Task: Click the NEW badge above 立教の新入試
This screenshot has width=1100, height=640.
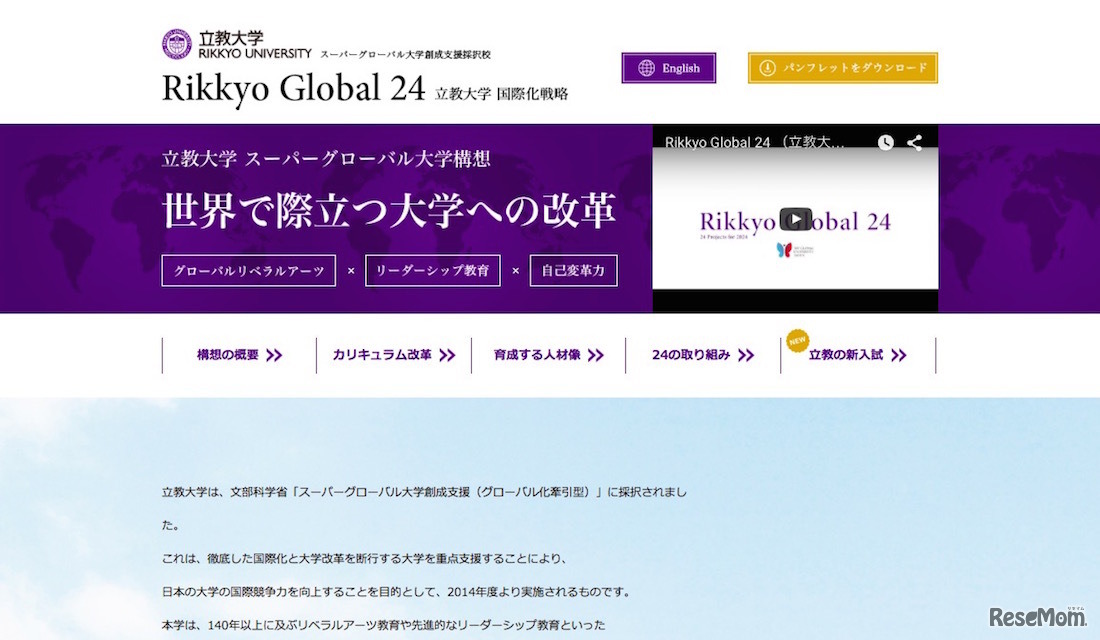Action: 797,338
